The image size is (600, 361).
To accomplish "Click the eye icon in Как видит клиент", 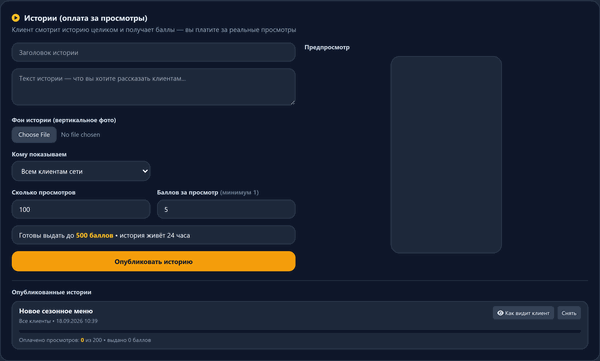I will click(500, 313).
